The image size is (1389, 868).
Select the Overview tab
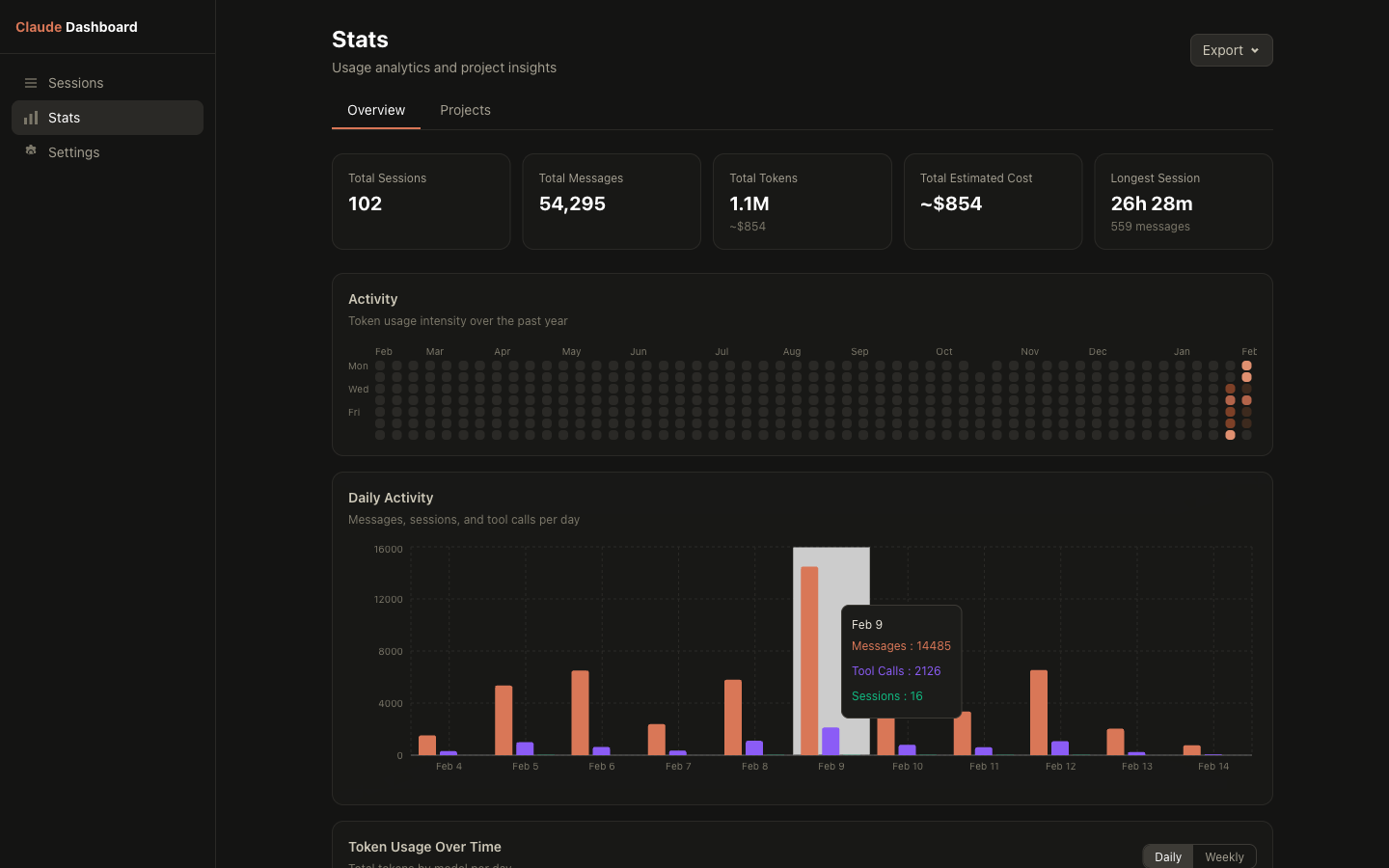[x=375, y=110]
